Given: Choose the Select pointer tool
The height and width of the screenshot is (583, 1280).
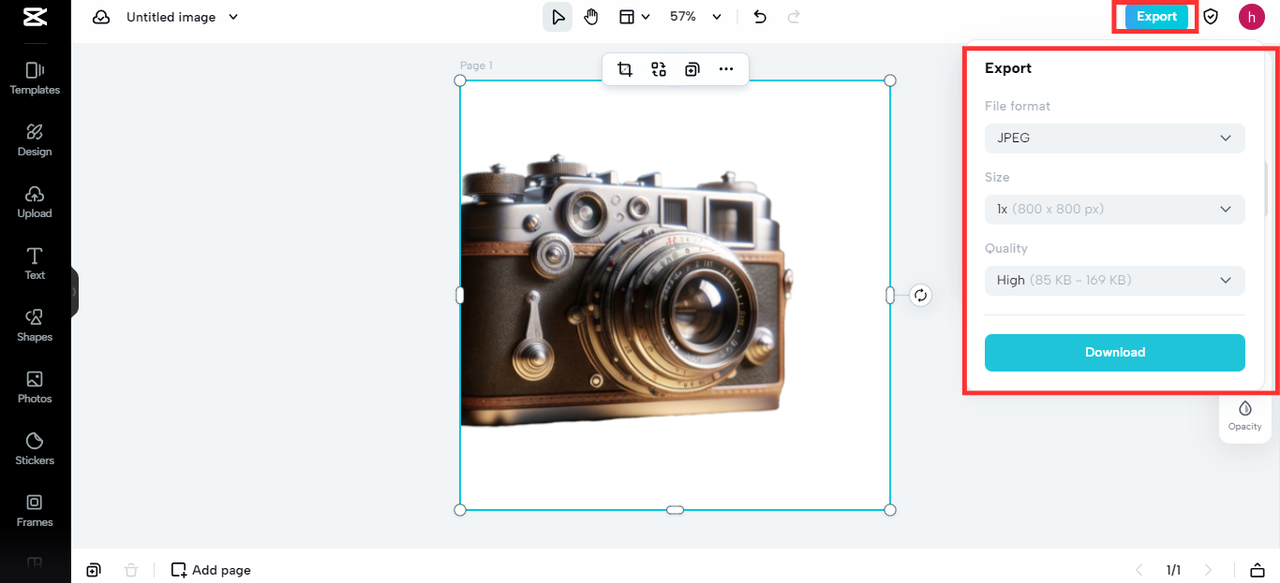Looking at the screenshot, I should point(558,17).
